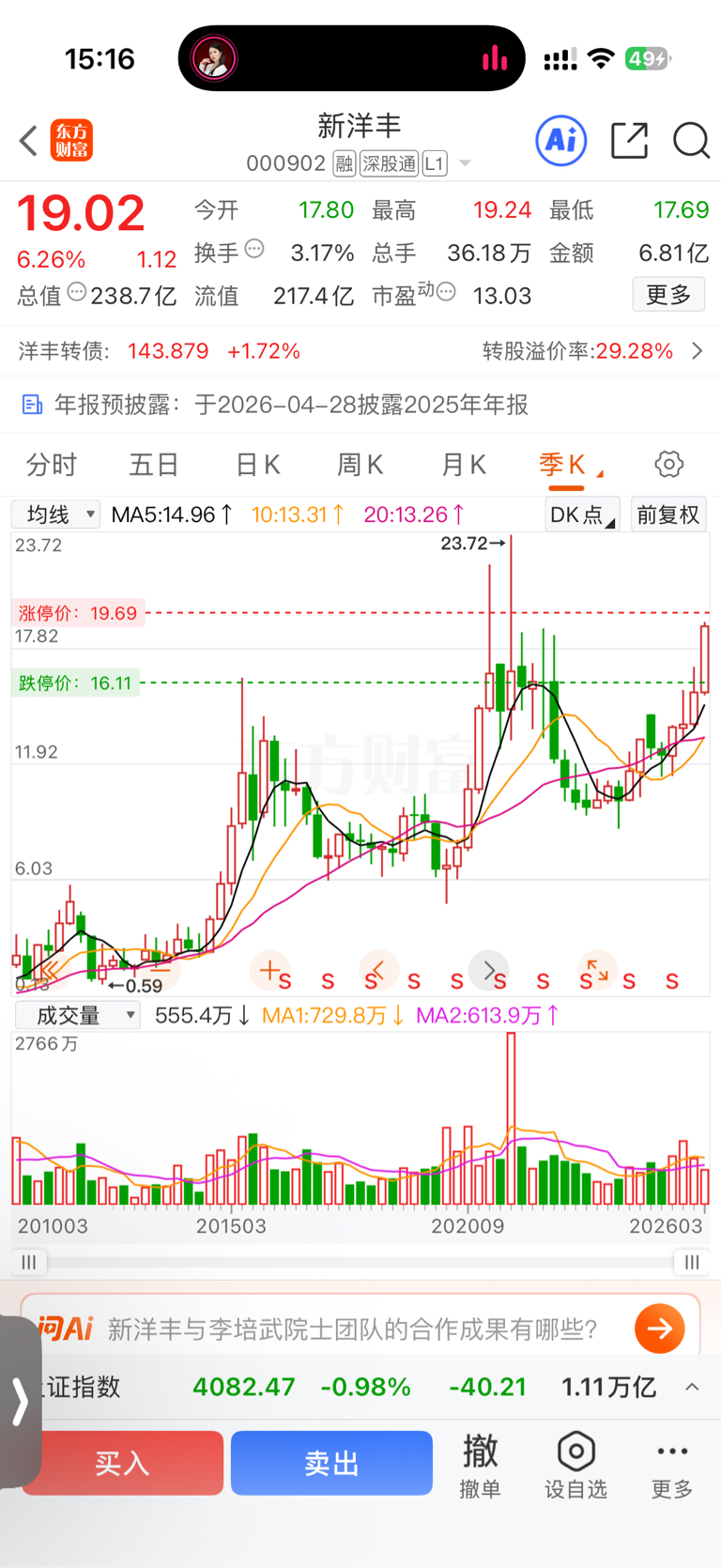Tap the right range slider handle
This screenshot has height=1568, width=721.
point(692,1262)
